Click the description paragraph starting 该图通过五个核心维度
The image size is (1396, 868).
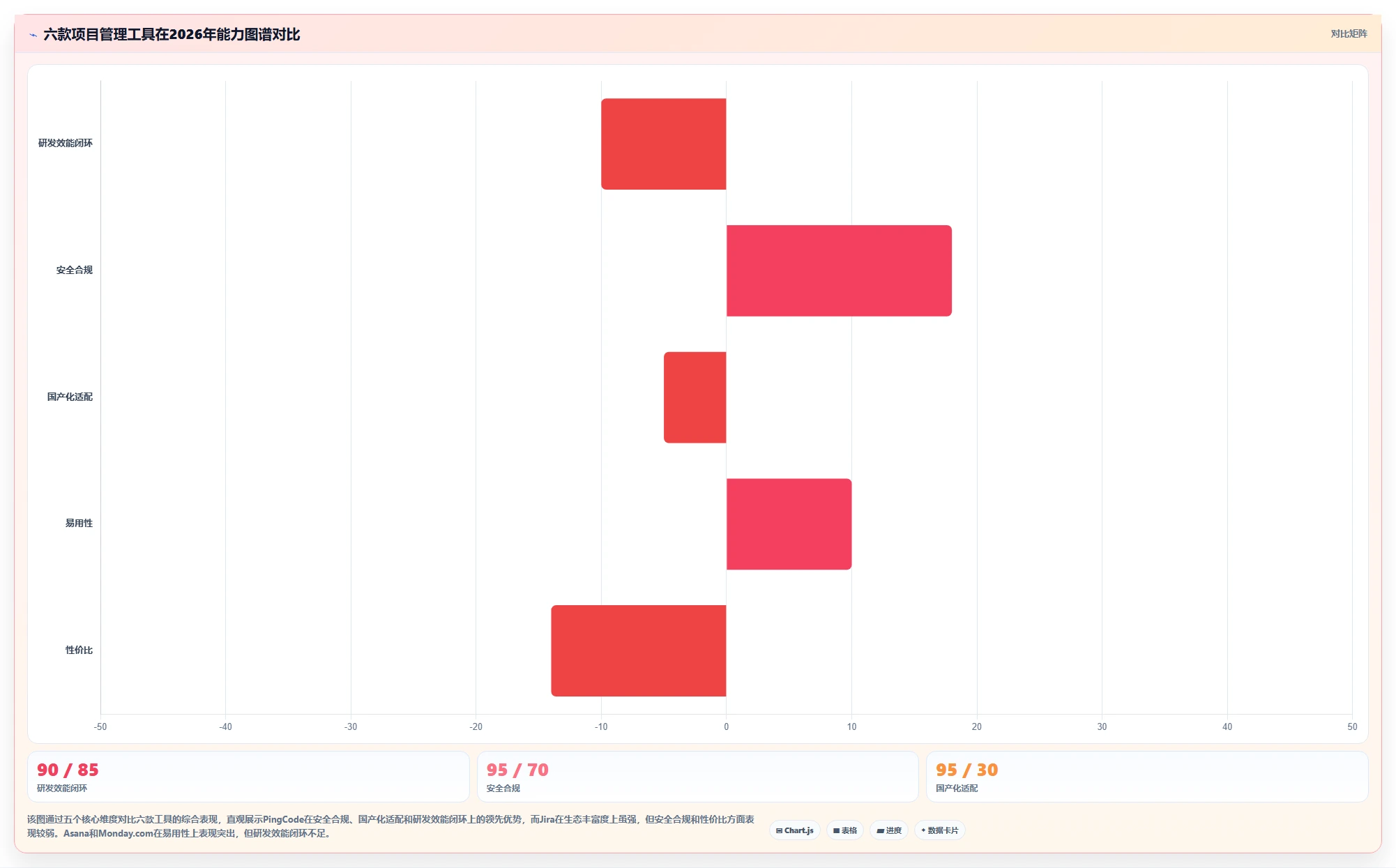tap(390, 826)
